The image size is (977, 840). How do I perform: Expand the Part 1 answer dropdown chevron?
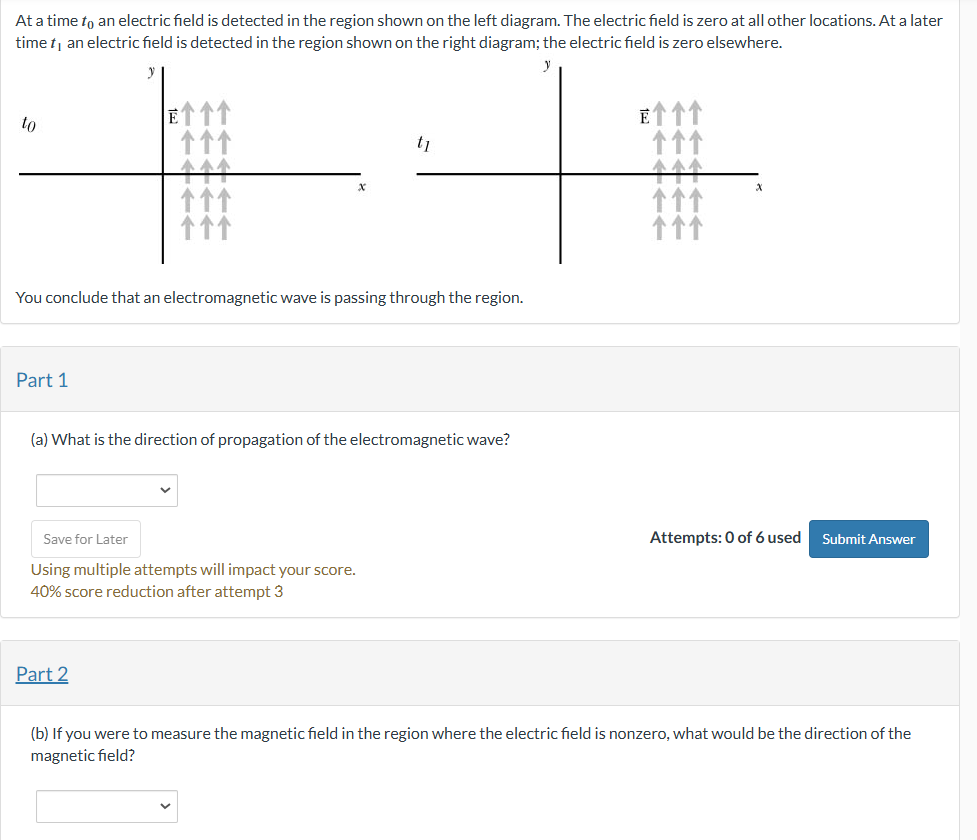pyautogui.click(x=166, y=490)
